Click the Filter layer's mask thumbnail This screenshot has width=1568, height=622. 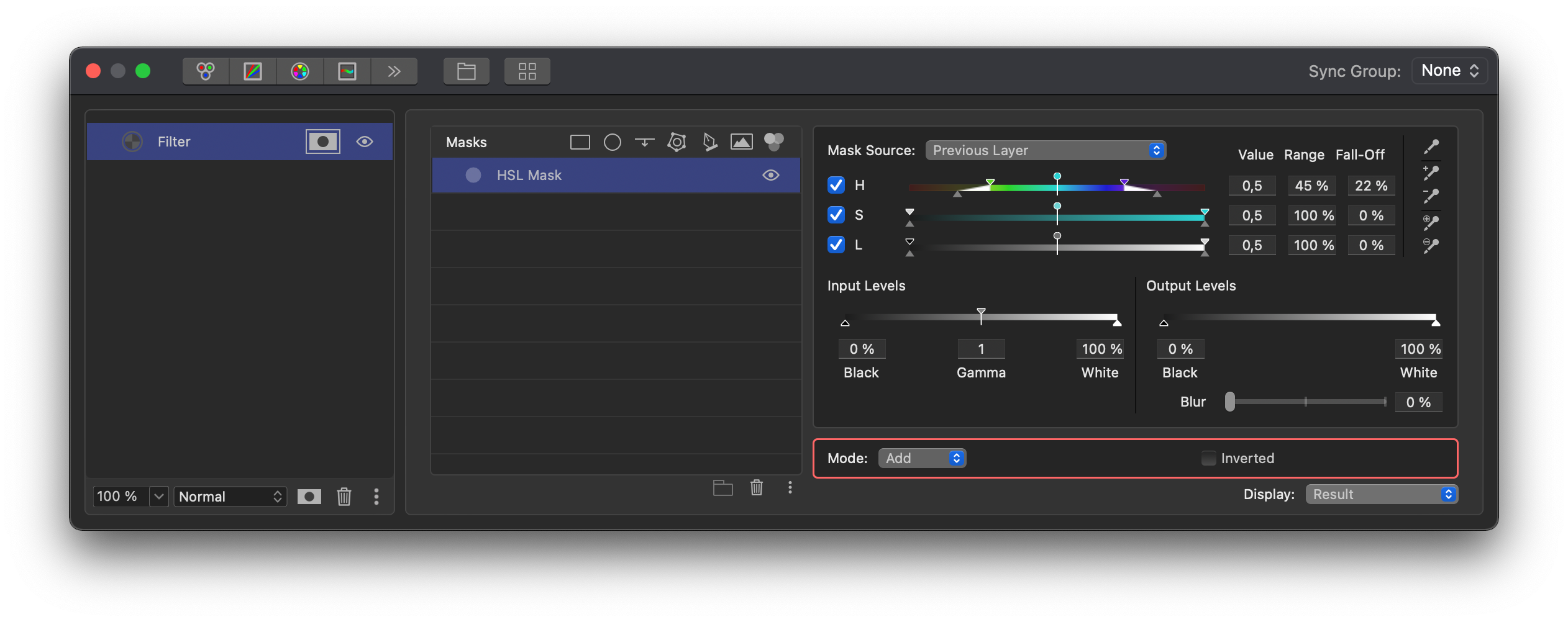coord(323,142)
